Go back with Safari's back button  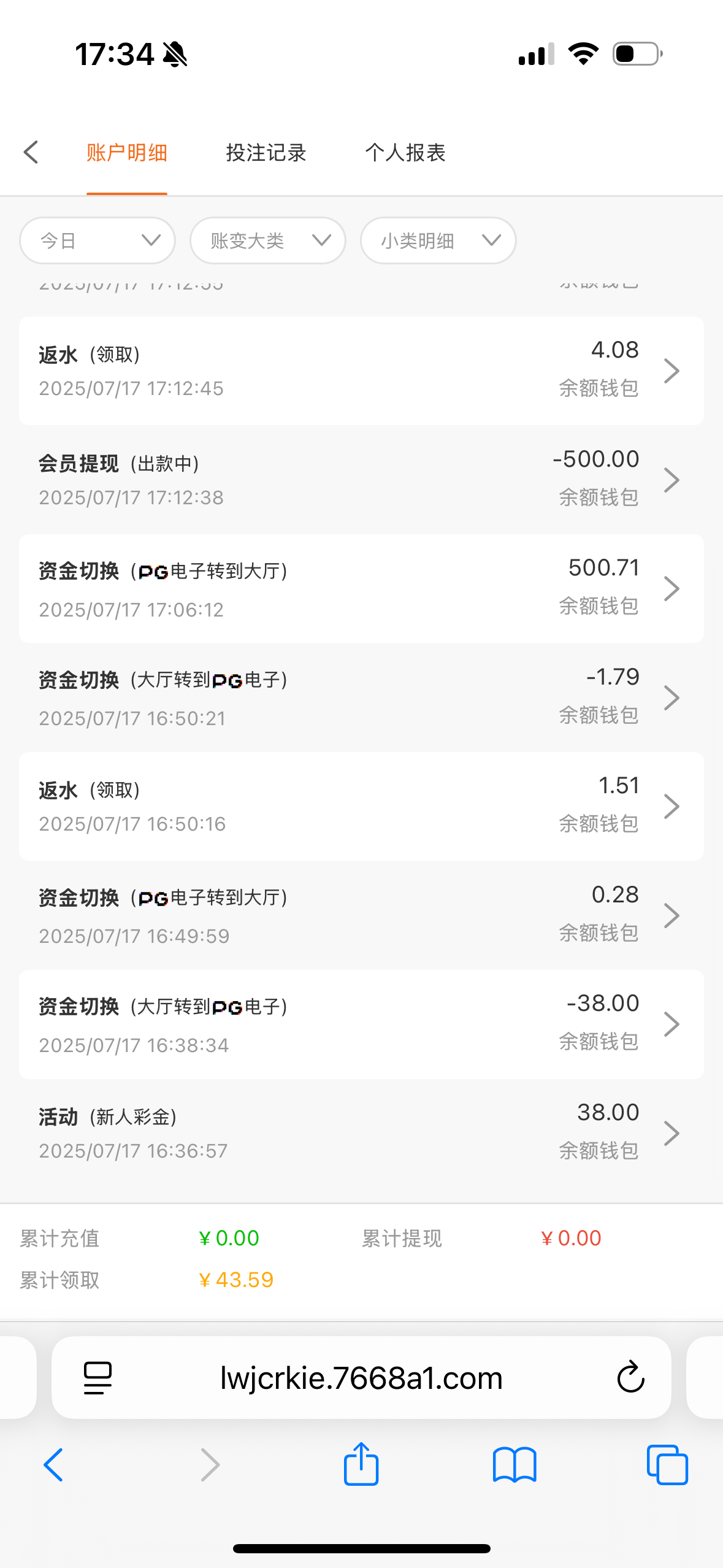tap(54, 1465)
